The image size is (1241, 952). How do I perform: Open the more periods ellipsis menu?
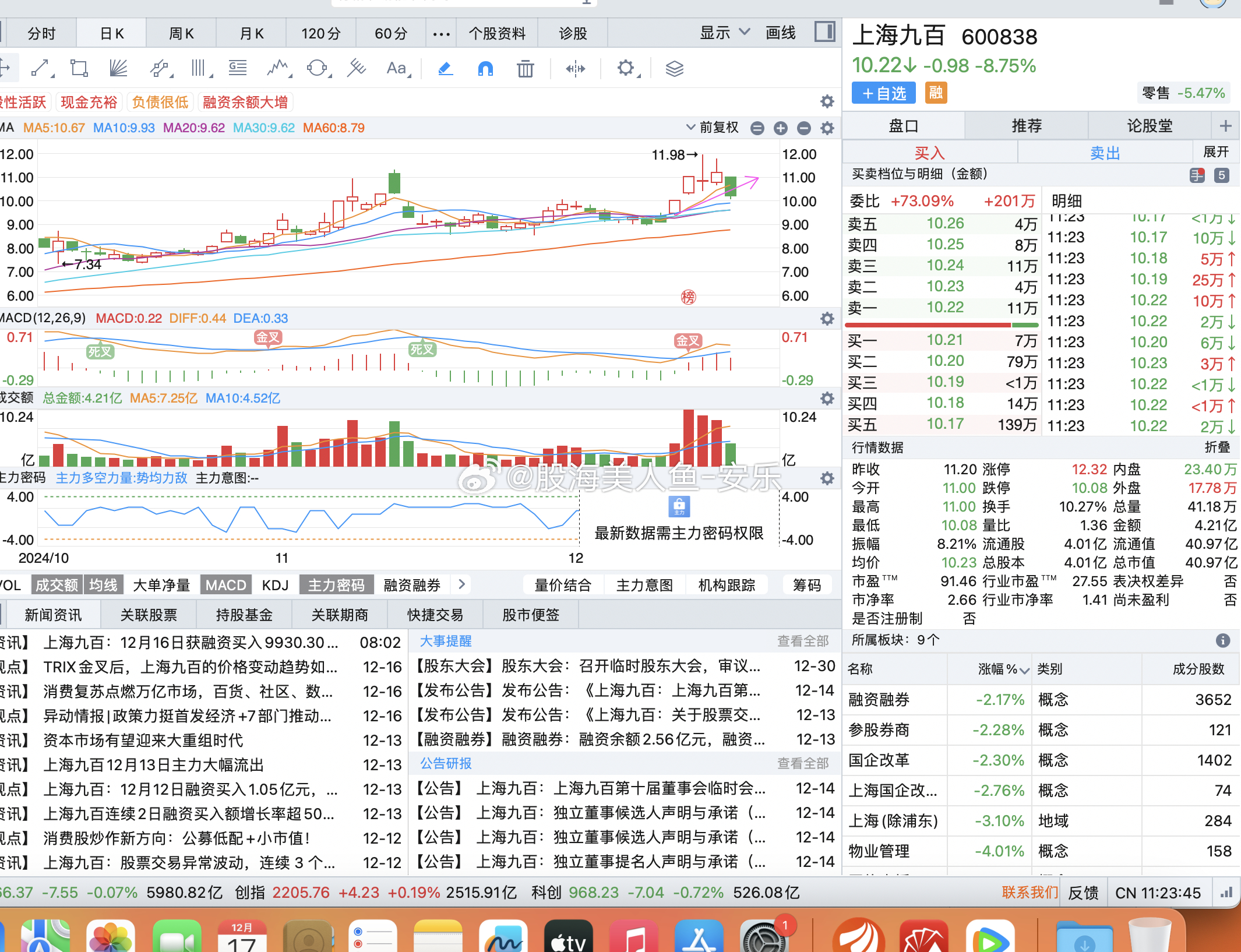(441, 34)
